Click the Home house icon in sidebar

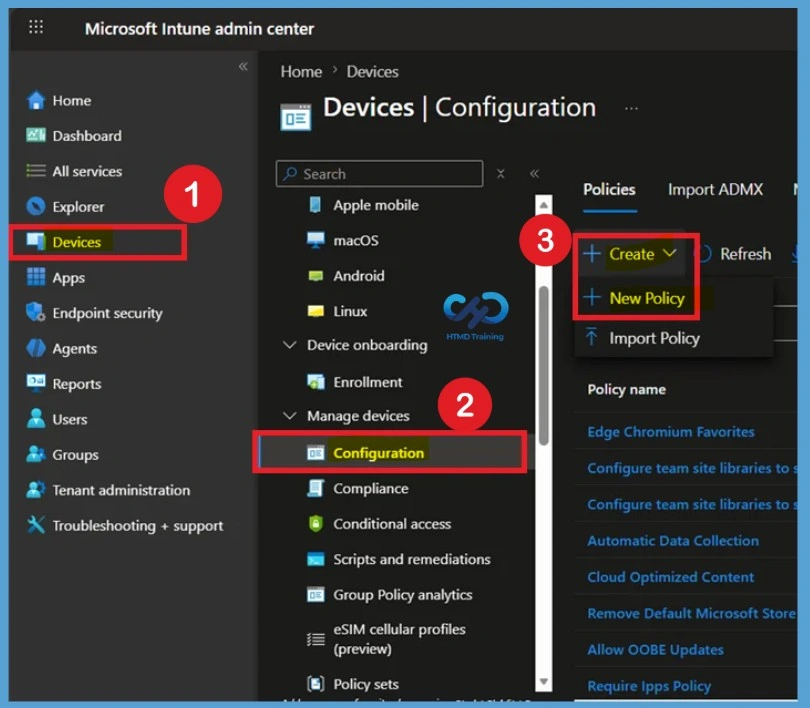(x=36, y=100)
